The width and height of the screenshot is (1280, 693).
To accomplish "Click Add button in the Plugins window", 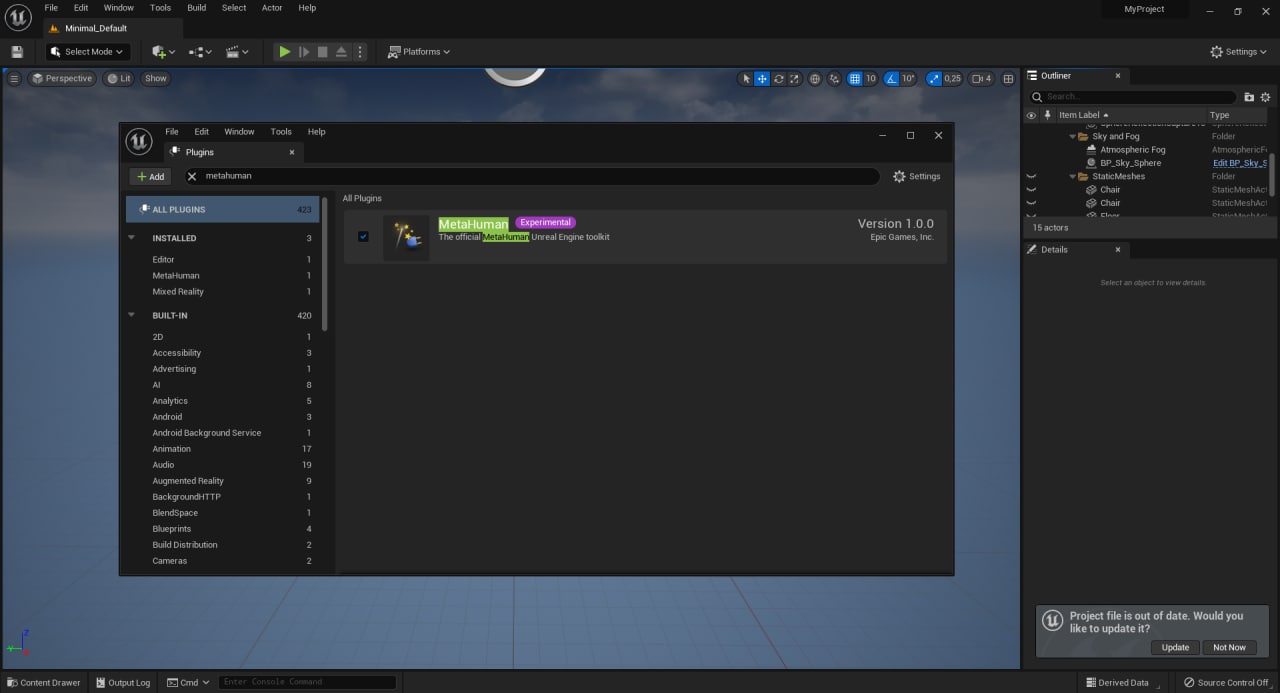I will coord(150,176).
